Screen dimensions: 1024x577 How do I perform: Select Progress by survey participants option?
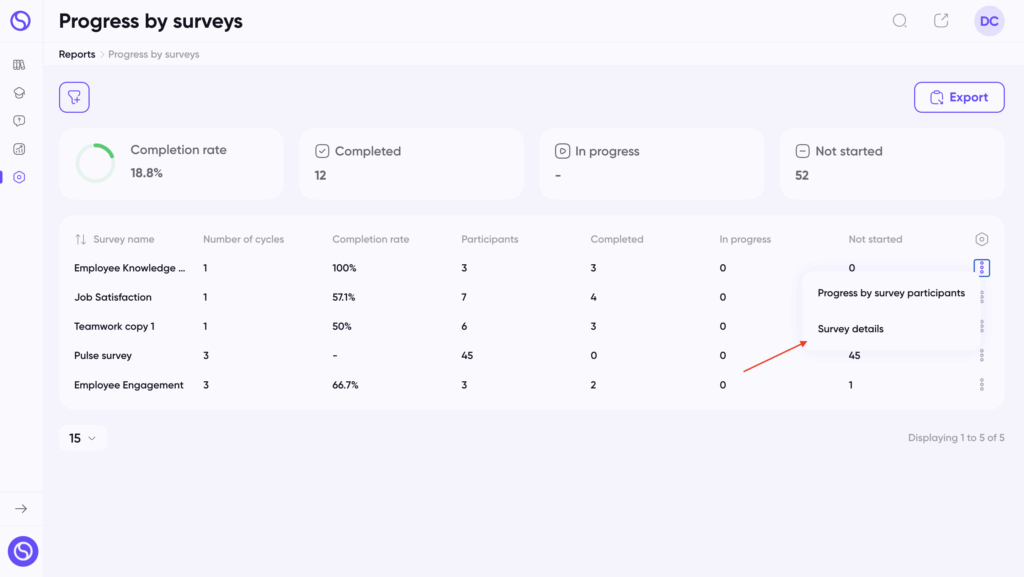coord(891,293)
